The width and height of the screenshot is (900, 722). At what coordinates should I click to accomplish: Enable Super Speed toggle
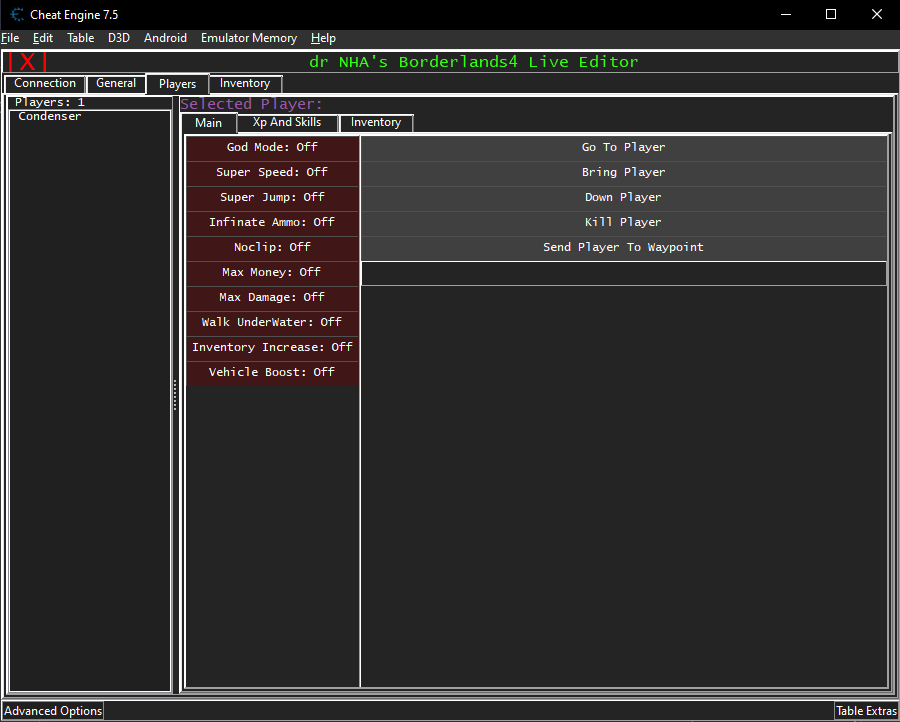tap(272, 173)
